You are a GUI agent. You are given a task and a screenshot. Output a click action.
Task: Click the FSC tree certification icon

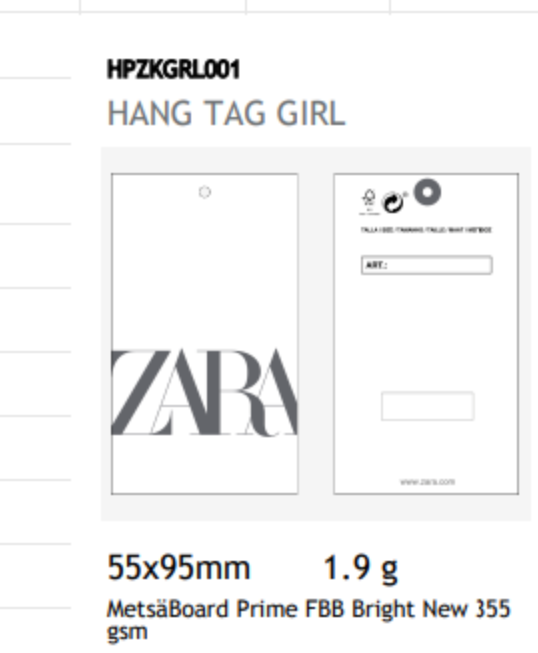click(369, 201)
